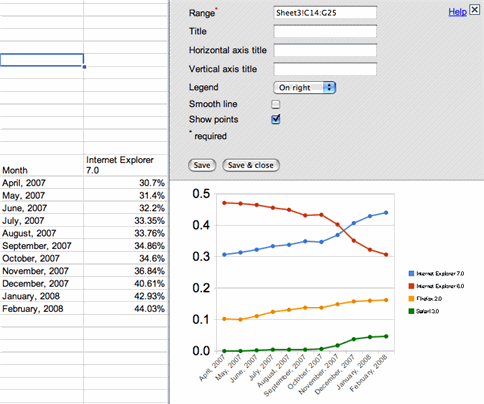484x404 pixels.
Task: Select the 32.2% cell
Action: (x=126, y=208)
